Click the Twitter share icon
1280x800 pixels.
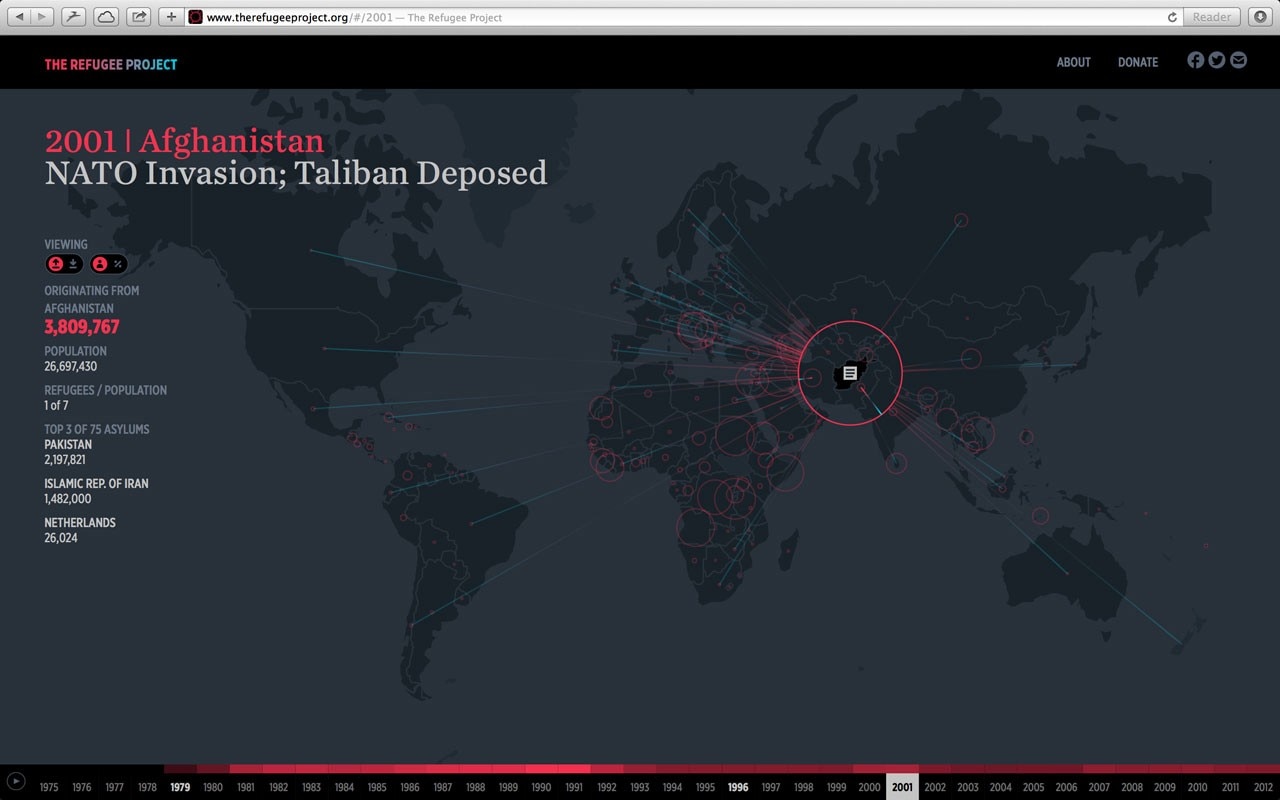[x=1217, y=60]
